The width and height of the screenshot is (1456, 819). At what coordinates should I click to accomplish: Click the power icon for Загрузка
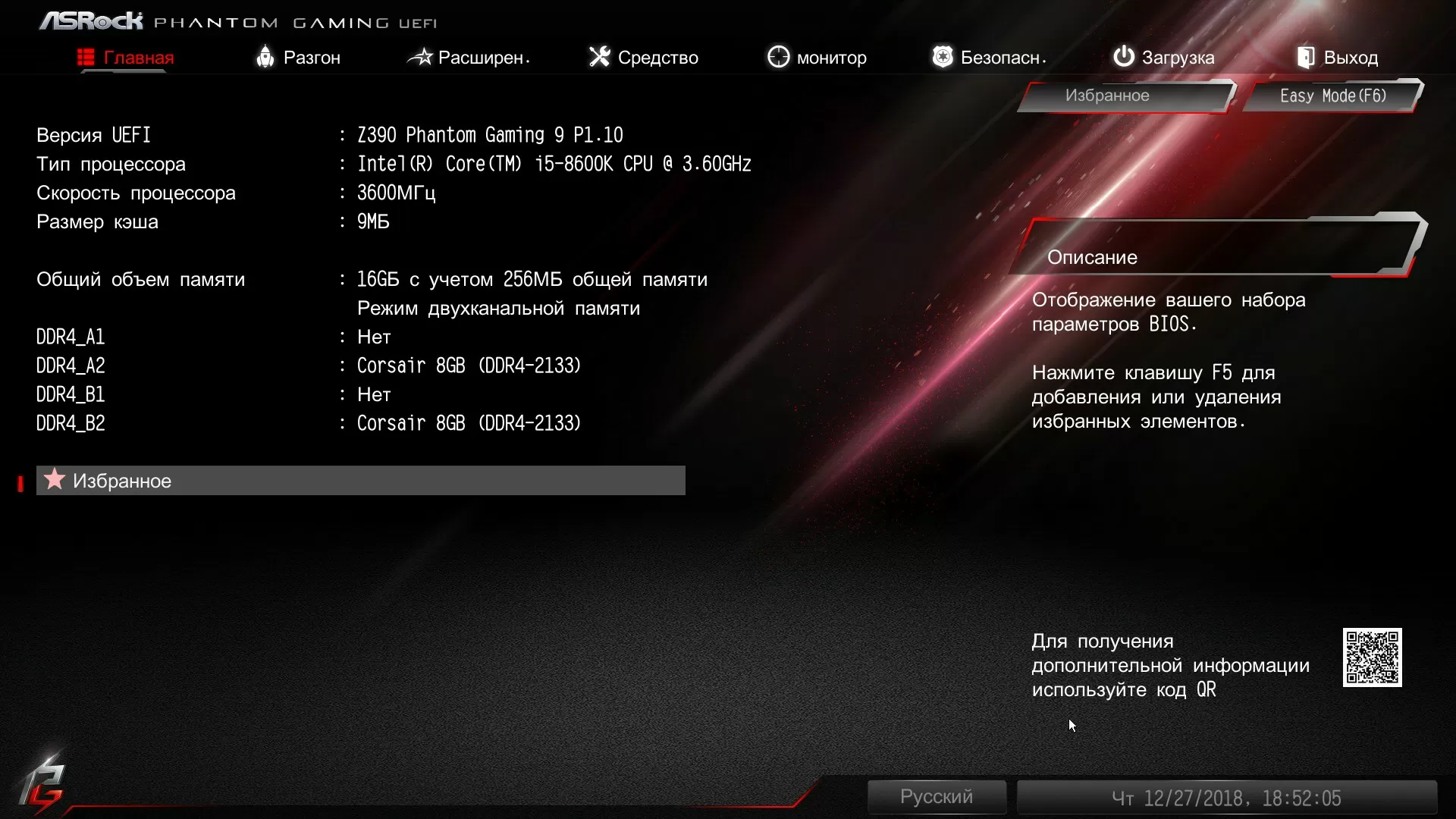(1124, 56)
